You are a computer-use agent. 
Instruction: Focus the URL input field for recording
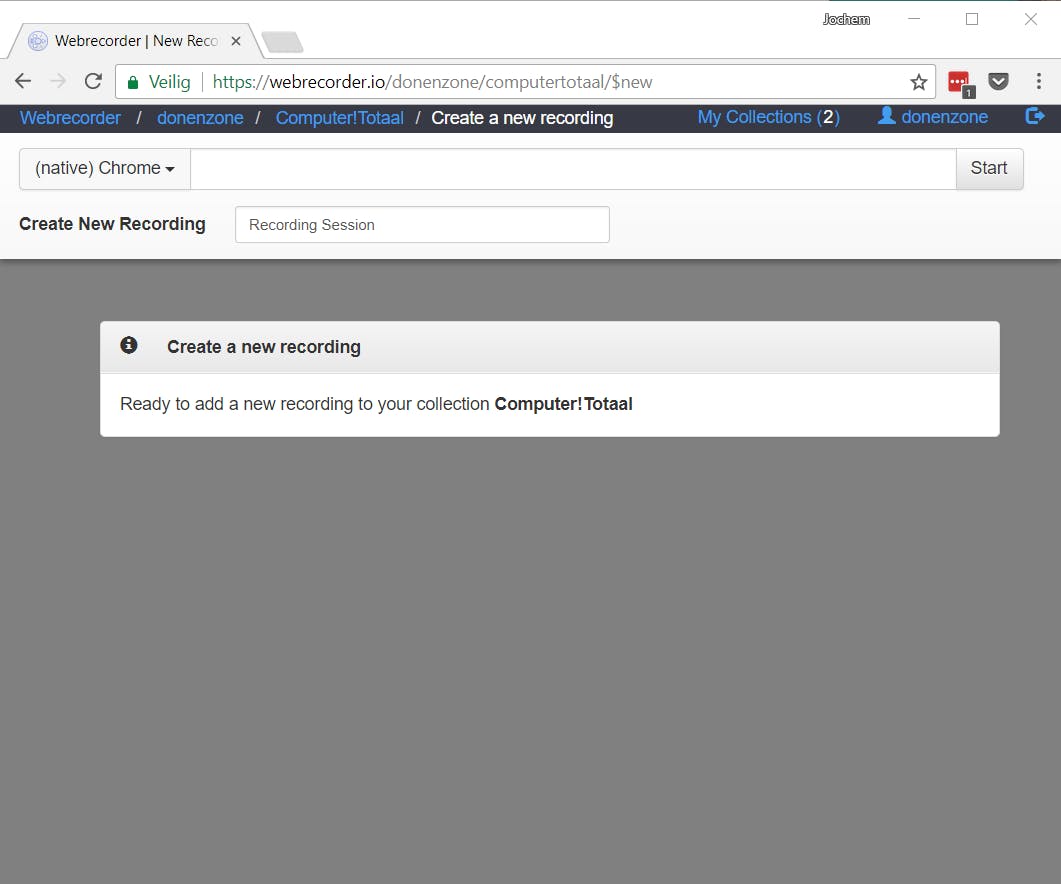coord(573,169)
